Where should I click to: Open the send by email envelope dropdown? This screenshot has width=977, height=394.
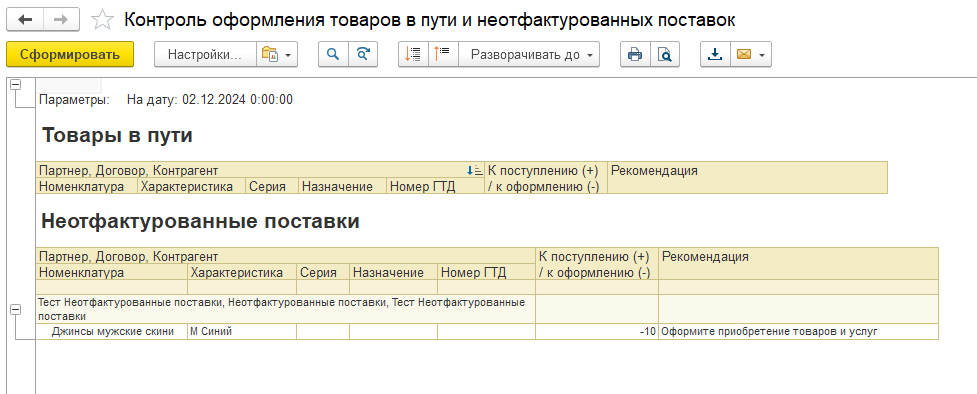coord(751,54)
